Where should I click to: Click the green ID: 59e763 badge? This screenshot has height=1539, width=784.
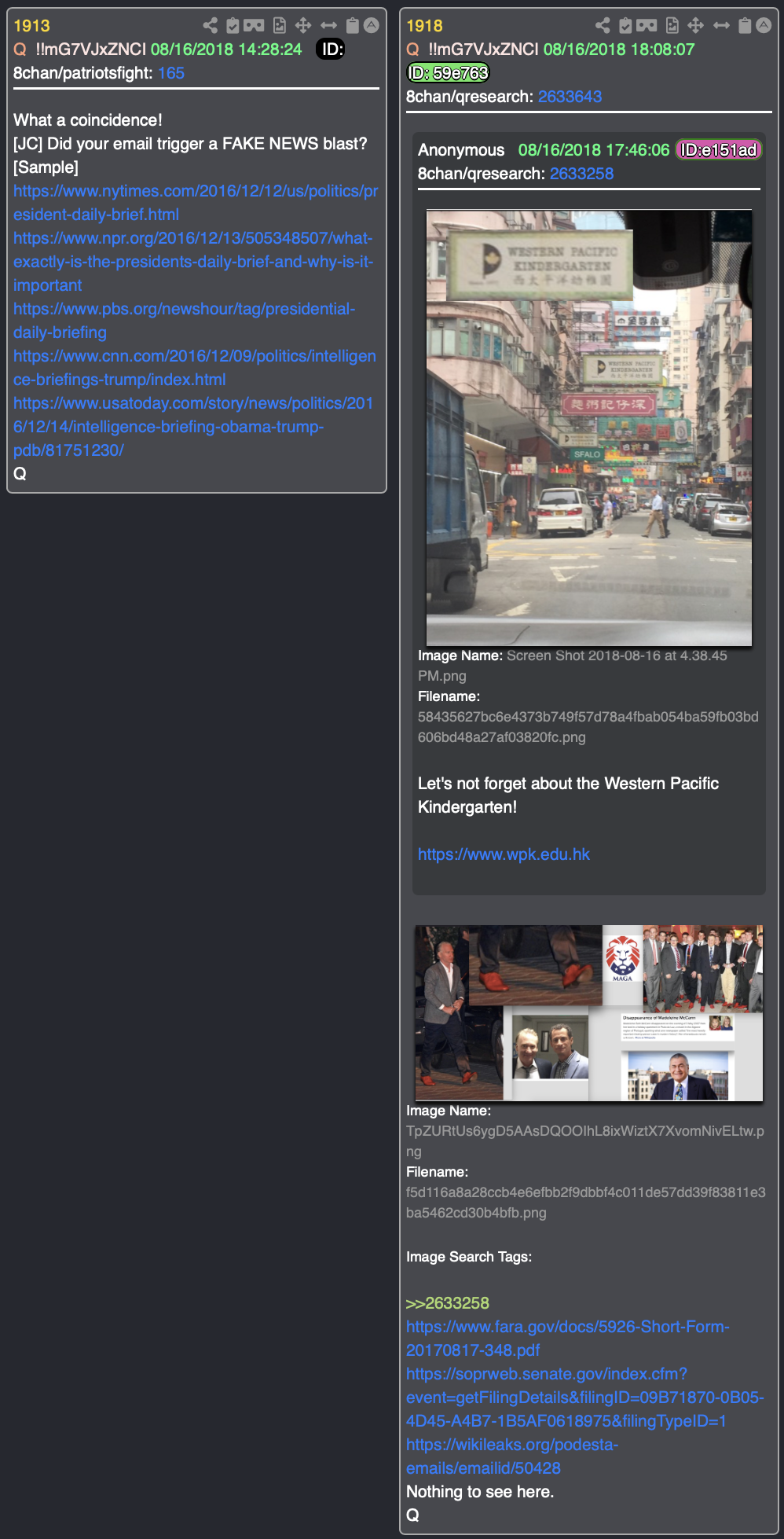coord(449,73)
